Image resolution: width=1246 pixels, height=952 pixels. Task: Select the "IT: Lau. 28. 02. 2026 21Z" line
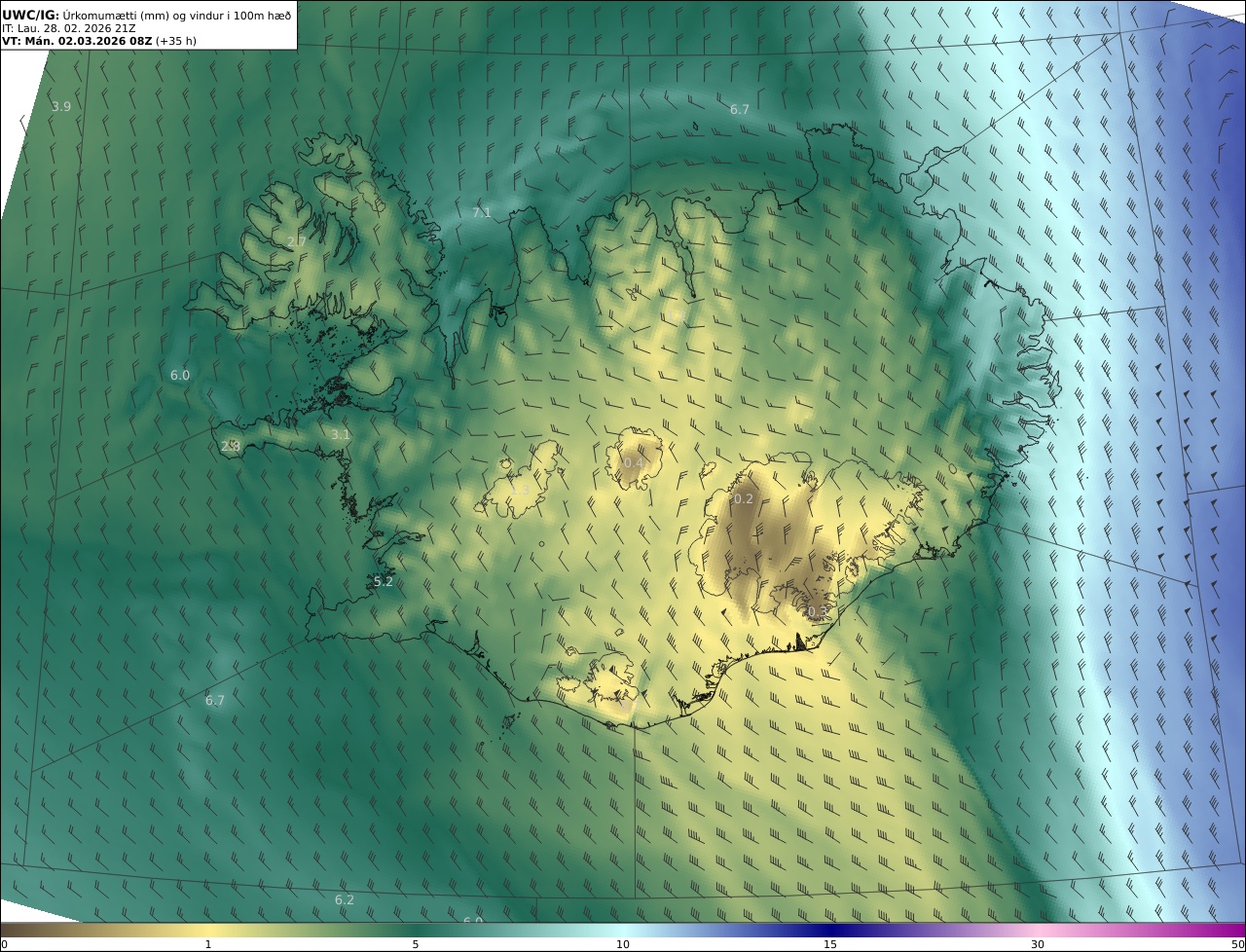click(68, 28)
